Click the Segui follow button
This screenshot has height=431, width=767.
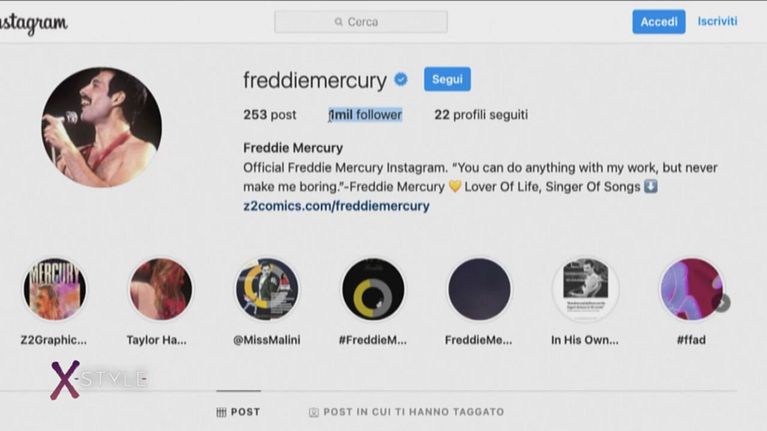[447, 79]
